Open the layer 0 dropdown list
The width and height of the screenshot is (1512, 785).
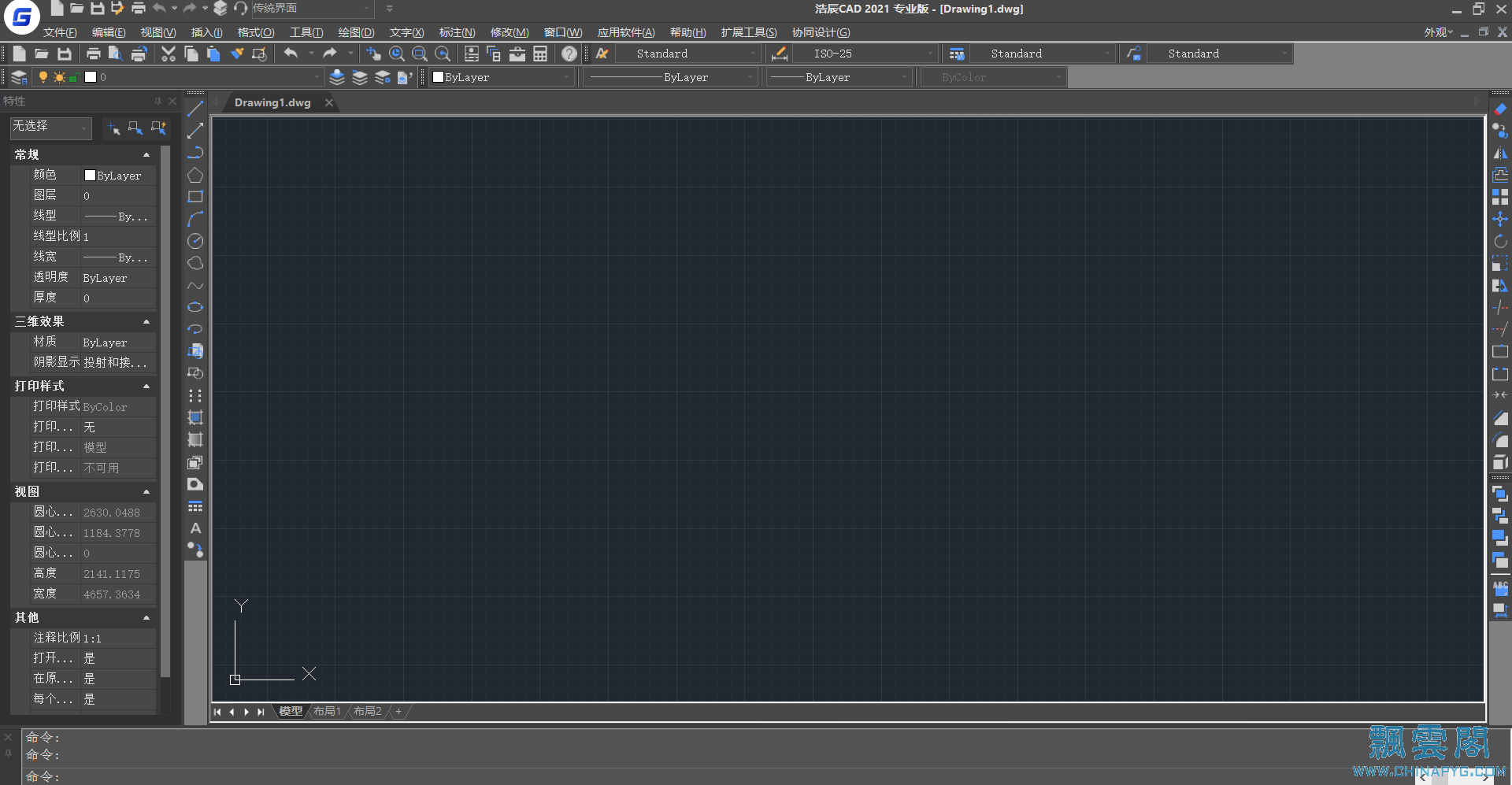click(x=204, y=77)
